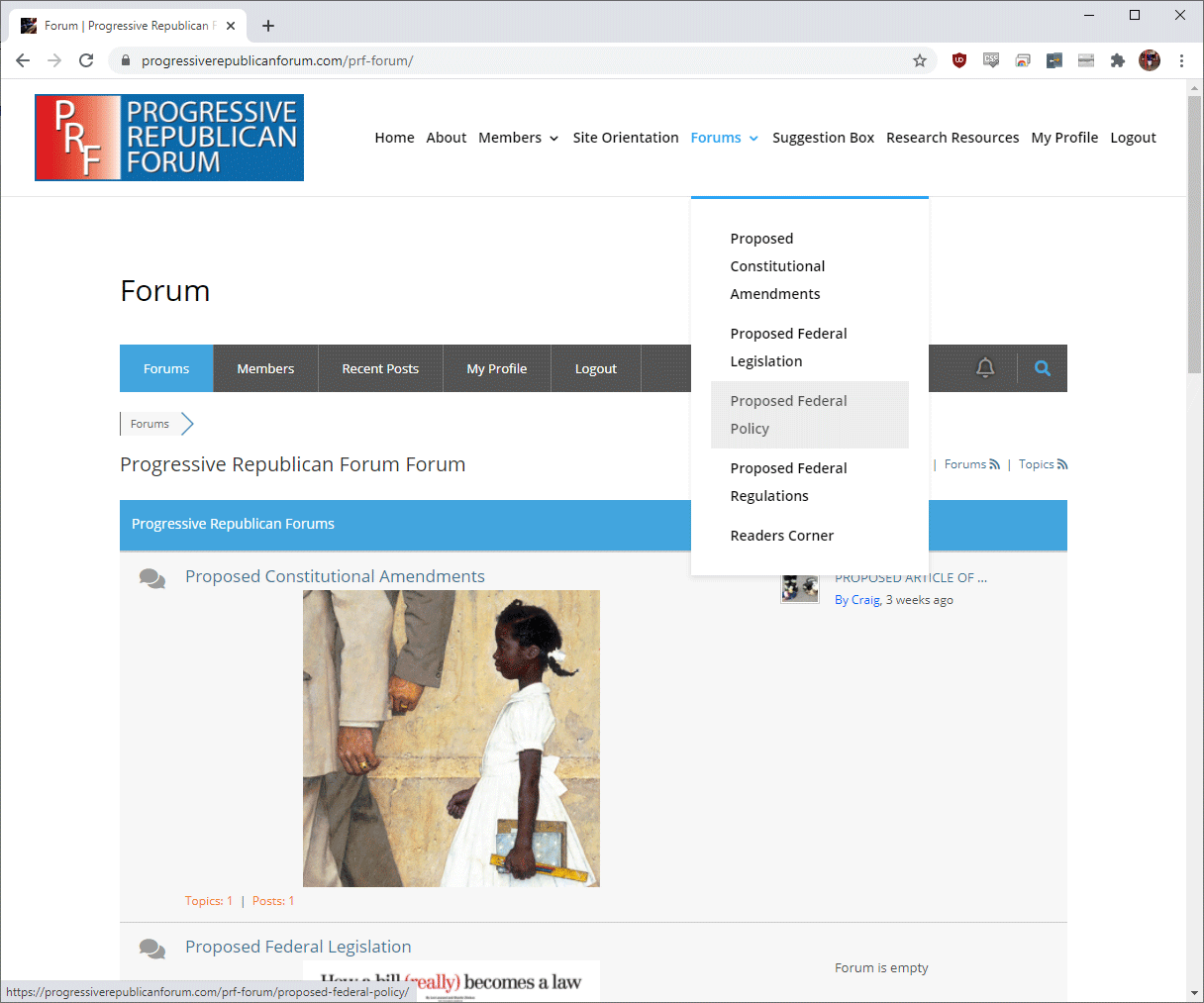Image resolution: width=1204 pixels, height=1003 pixels.
Task: Open the browser Extensions puzzle icon
Action: tap(1118, 60)
